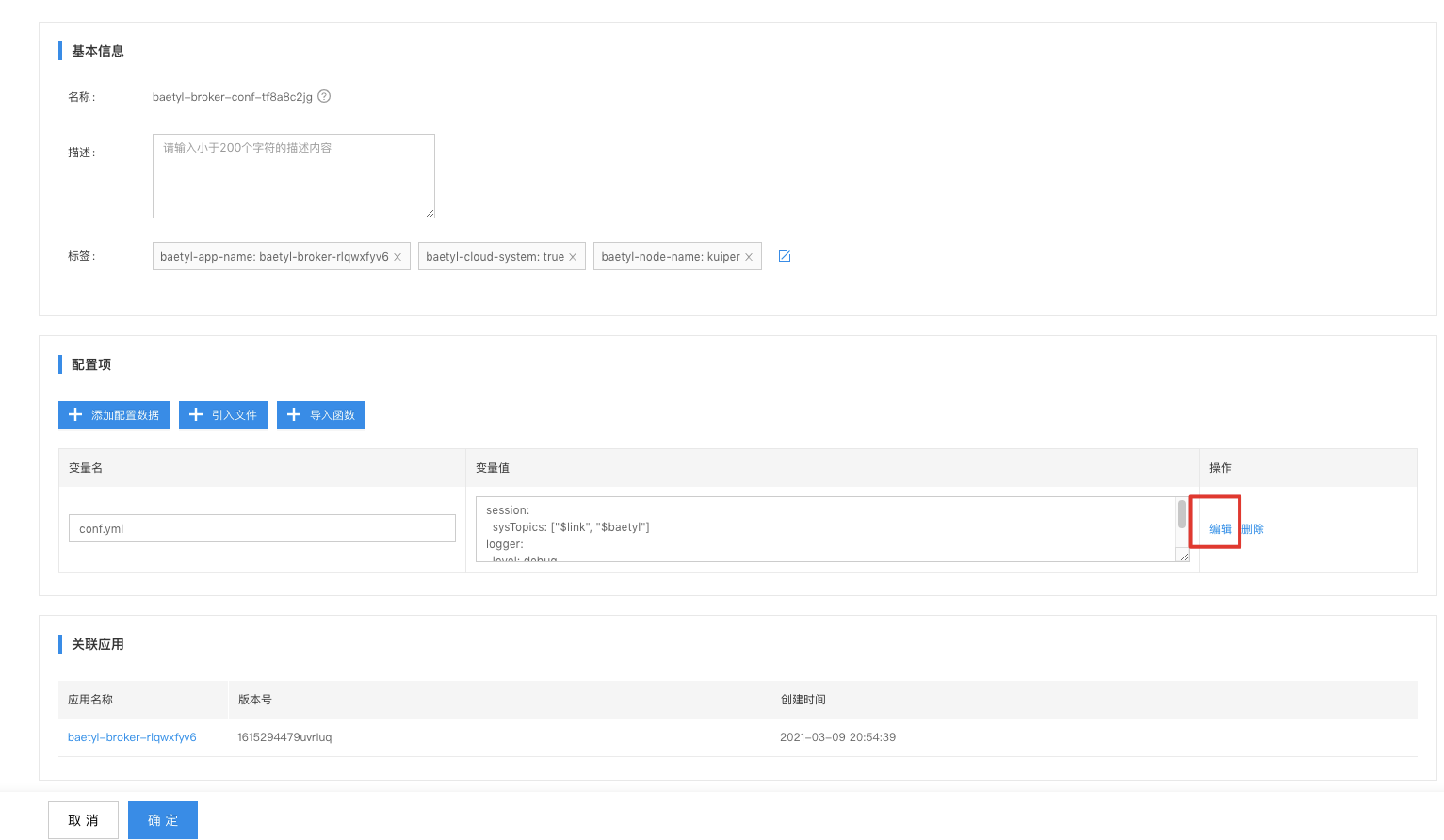
Task: Click the 添加配置数据 add button
Action: pyautogui.click(x=114, y=415)
